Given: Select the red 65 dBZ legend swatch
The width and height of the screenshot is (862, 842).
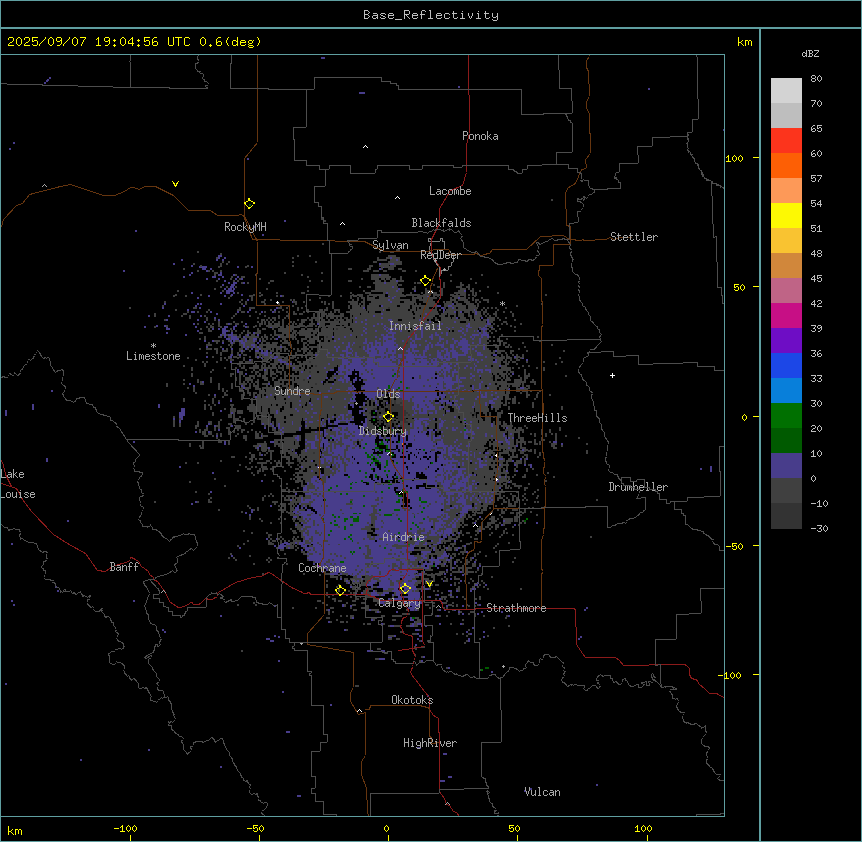Looking at the screenshot, I should pyautogui.click(x=786, y=141).
